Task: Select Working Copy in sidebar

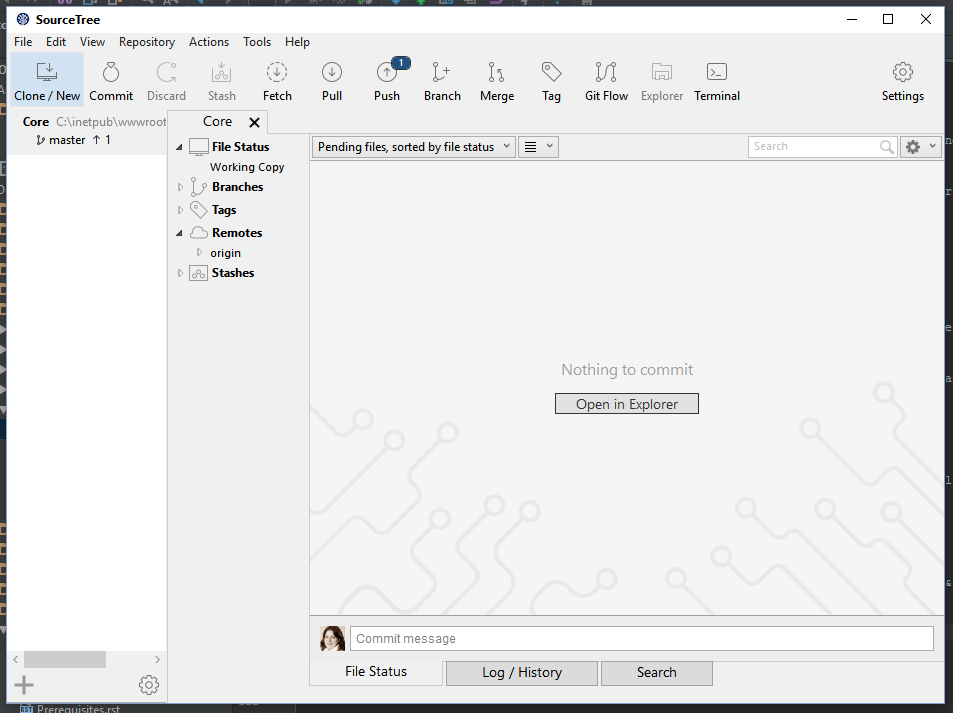Action: point(247,167)
